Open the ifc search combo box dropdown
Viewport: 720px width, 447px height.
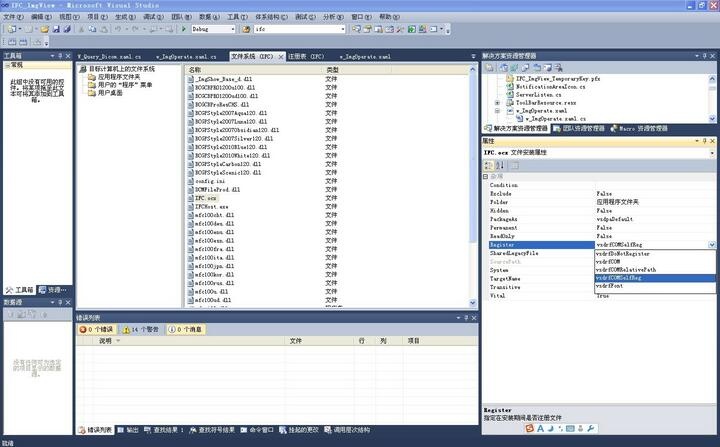coord(343,29)
